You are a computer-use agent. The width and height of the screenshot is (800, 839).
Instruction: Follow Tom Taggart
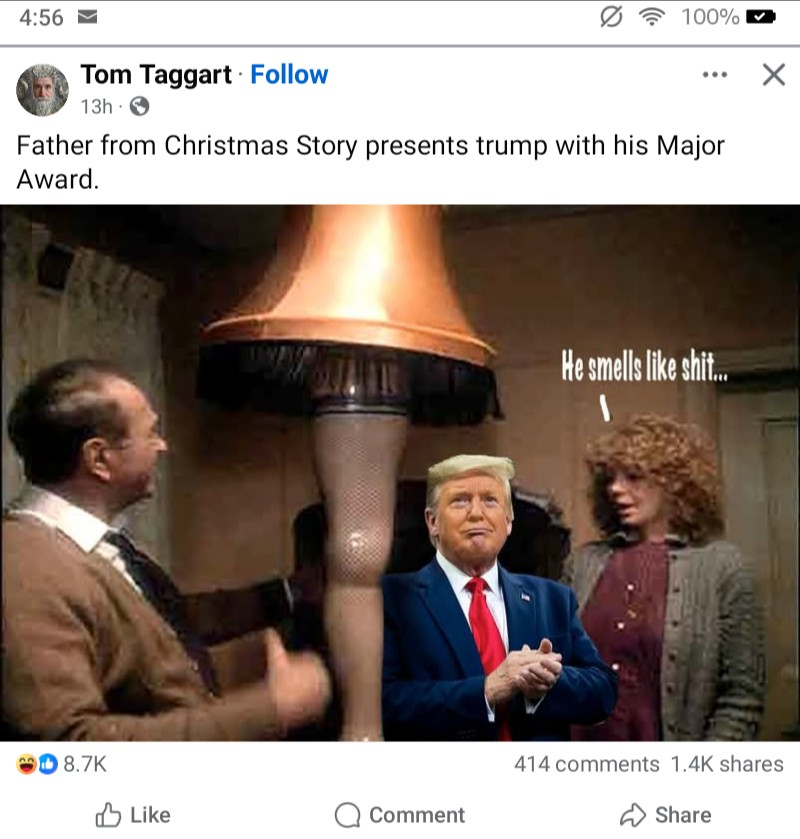click(289, 74)
